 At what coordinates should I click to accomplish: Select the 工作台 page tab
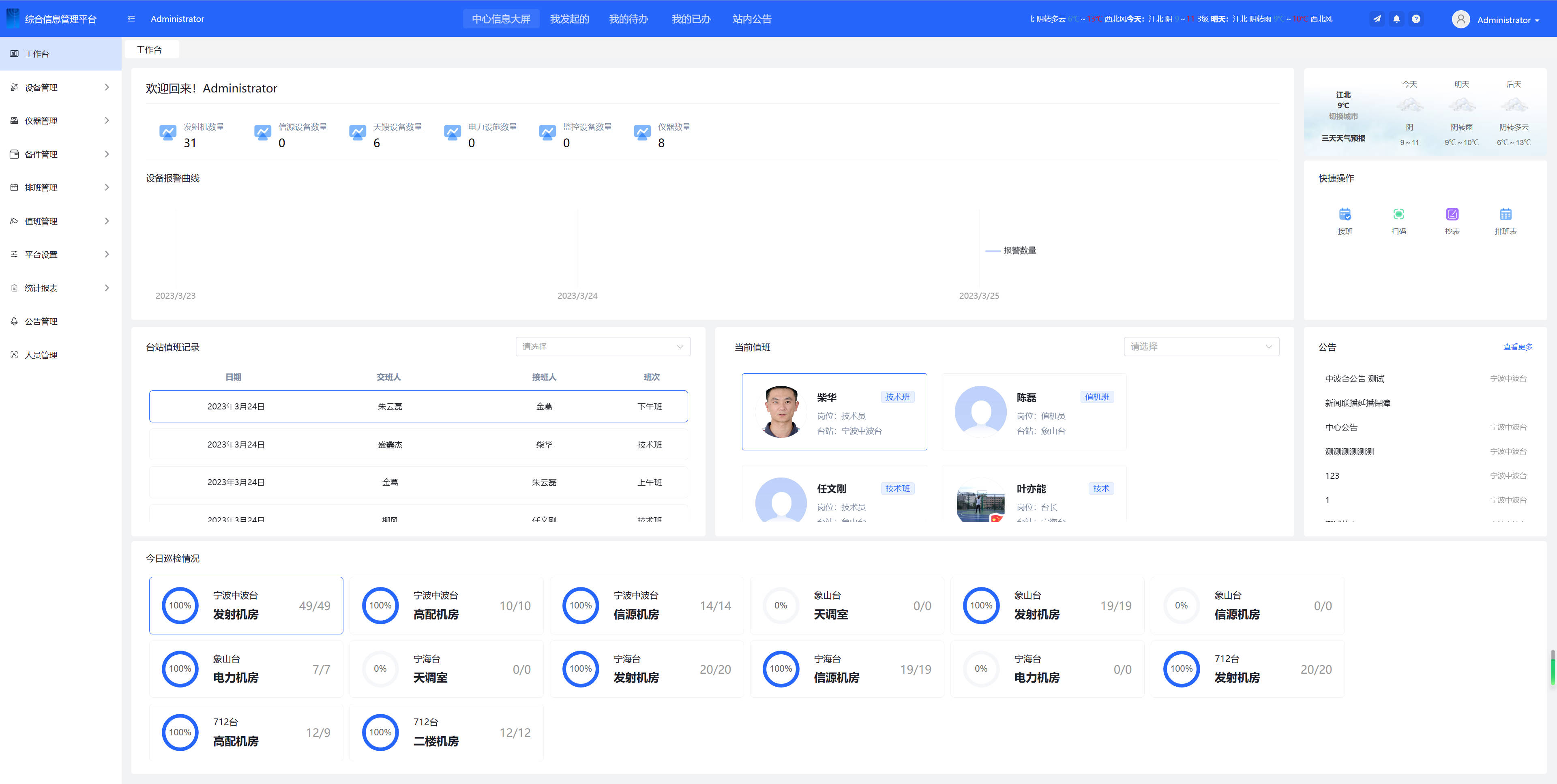[149, 50]
